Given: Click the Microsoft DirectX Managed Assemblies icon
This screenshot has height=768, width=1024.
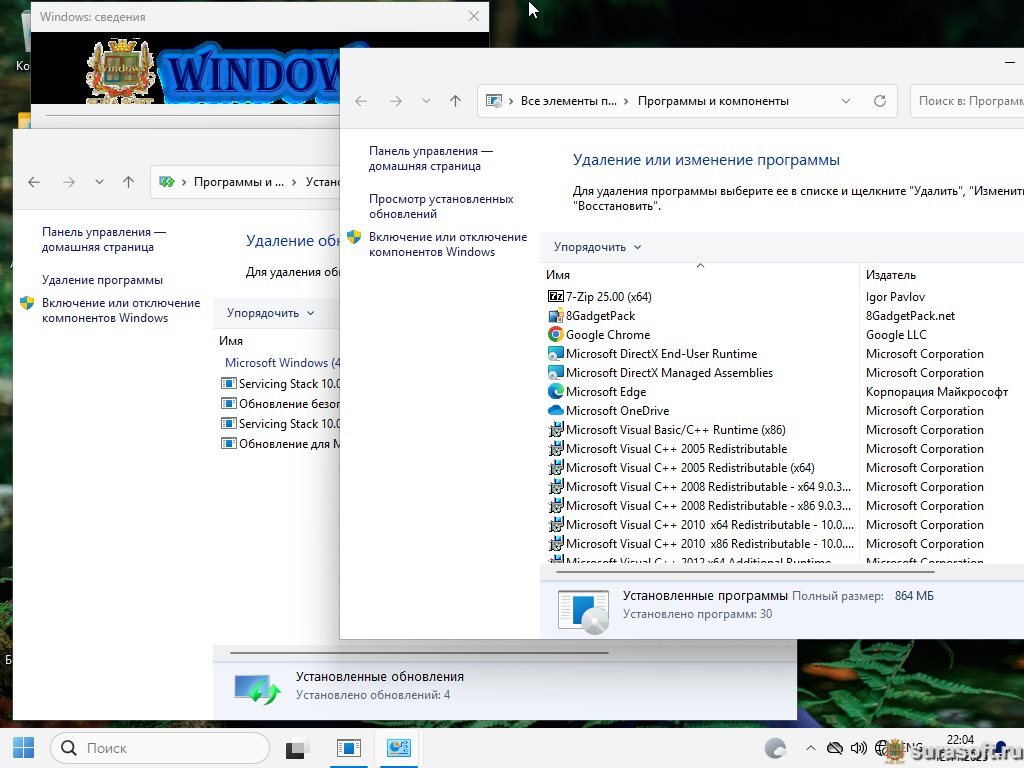Looking at the screenshot, I should pyautogui.click(x=555, y=372).
